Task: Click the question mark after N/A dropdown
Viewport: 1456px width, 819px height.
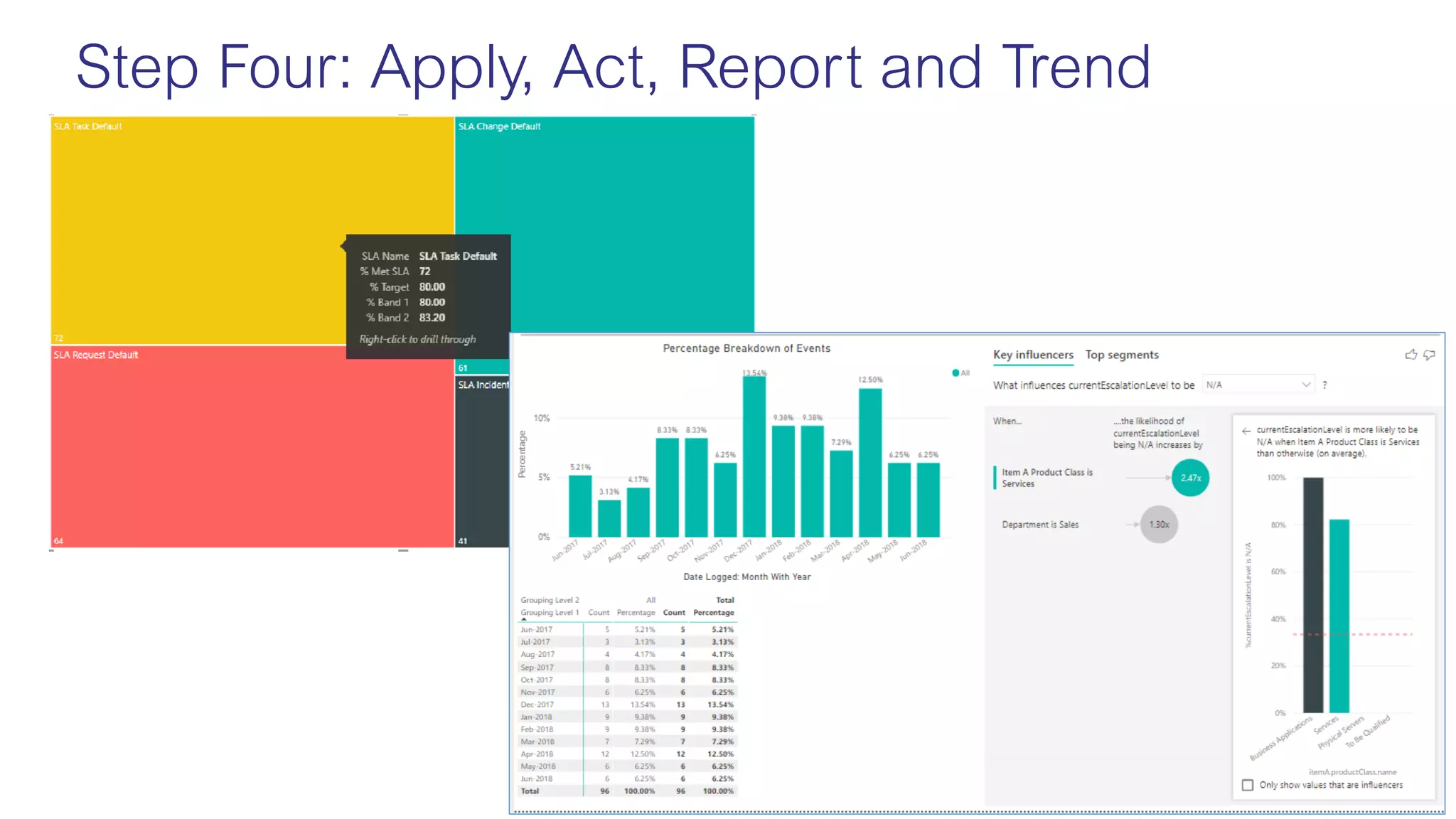Action: pos(1324,385)
